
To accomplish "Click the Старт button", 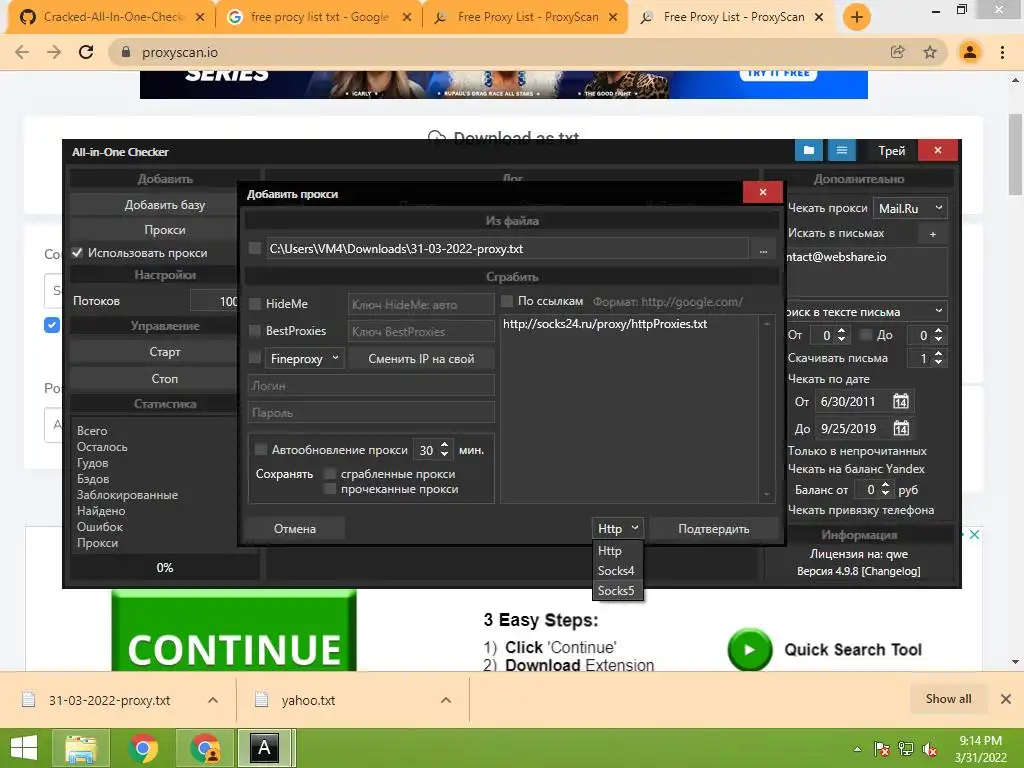I will click(x=165, y=351).
